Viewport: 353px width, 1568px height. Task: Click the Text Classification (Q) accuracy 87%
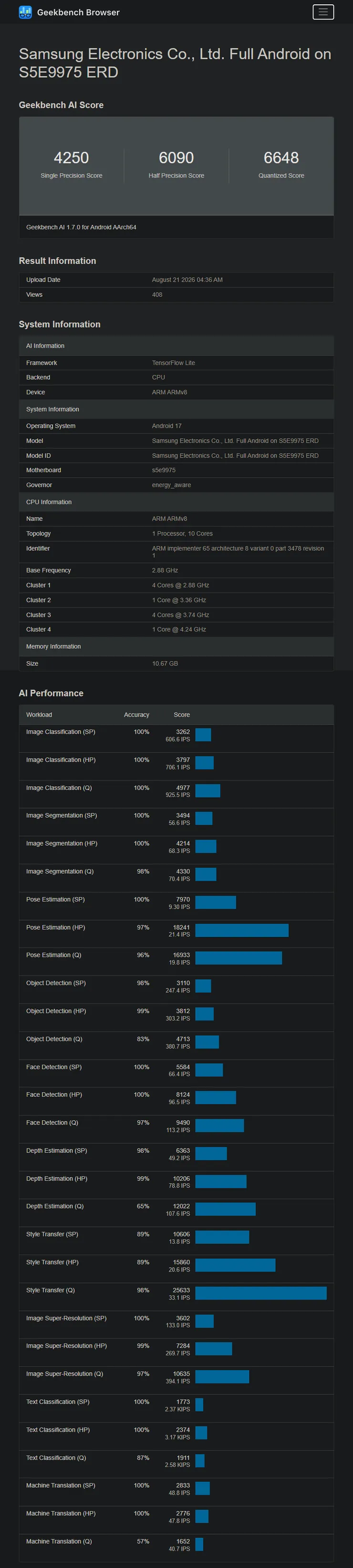143,1458
